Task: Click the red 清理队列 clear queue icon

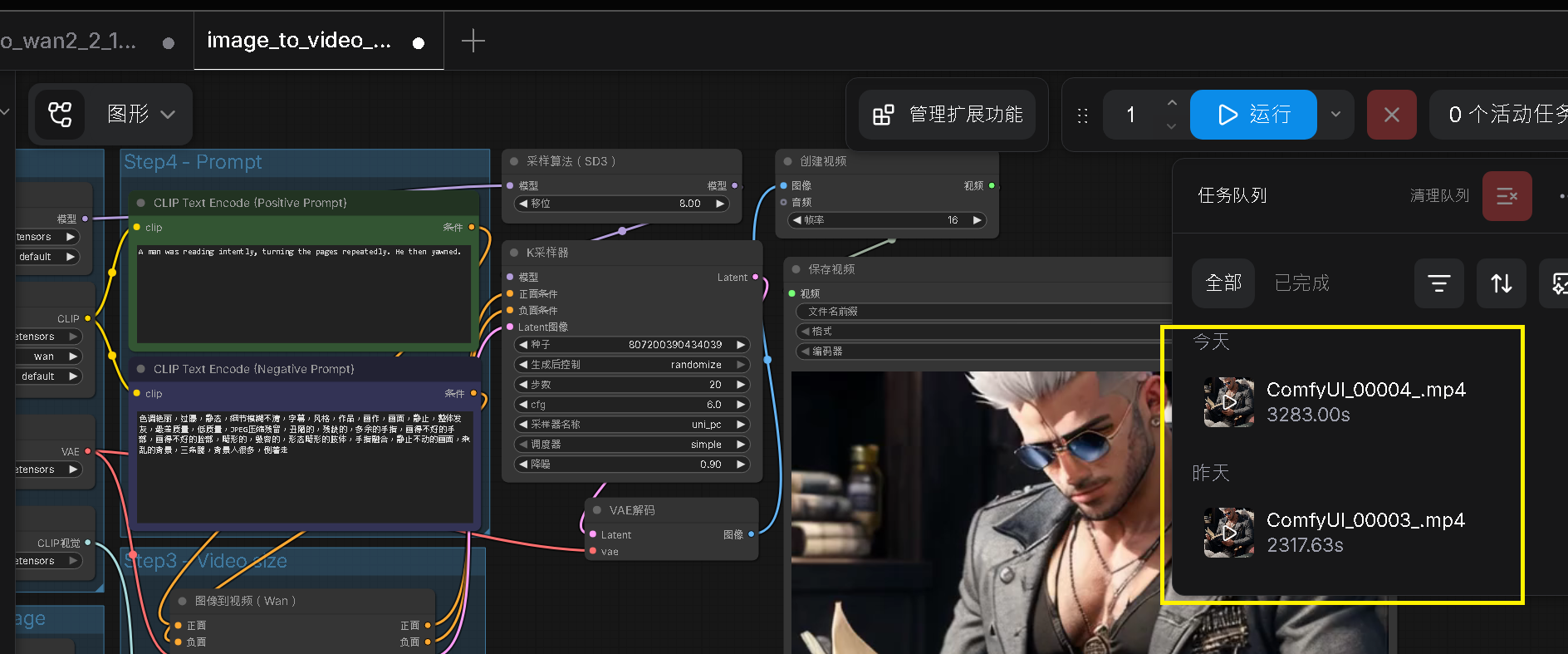Action: [1507, 196]
